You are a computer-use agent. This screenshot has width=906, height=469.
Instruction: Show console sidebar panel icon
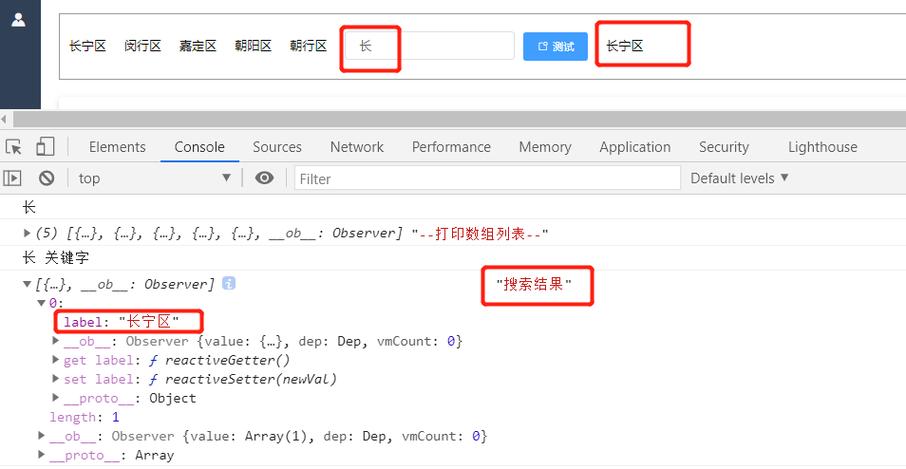pyautogui.click(x=12, y=178)
